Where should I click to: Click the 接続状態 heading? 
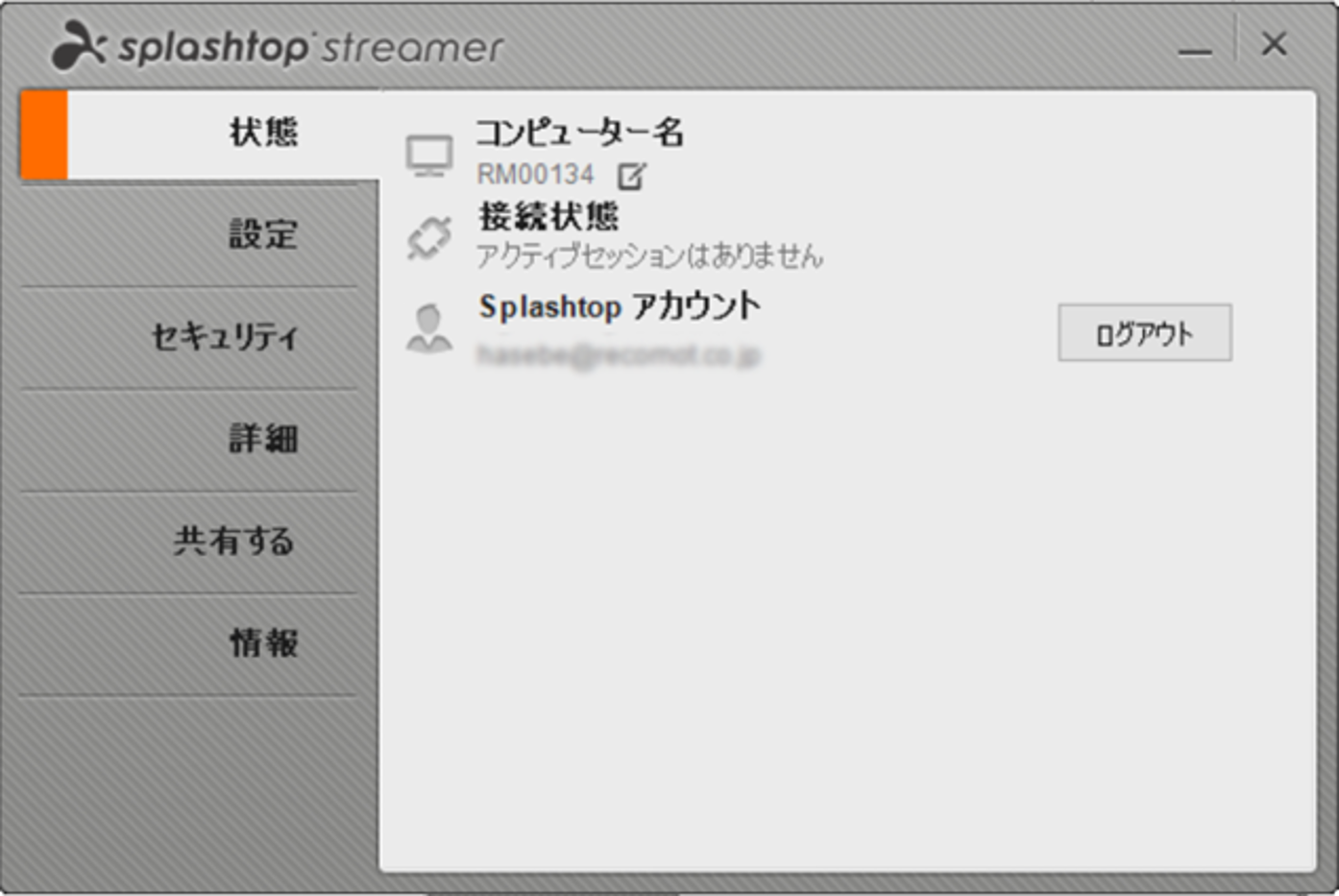[x=548, y=217]
